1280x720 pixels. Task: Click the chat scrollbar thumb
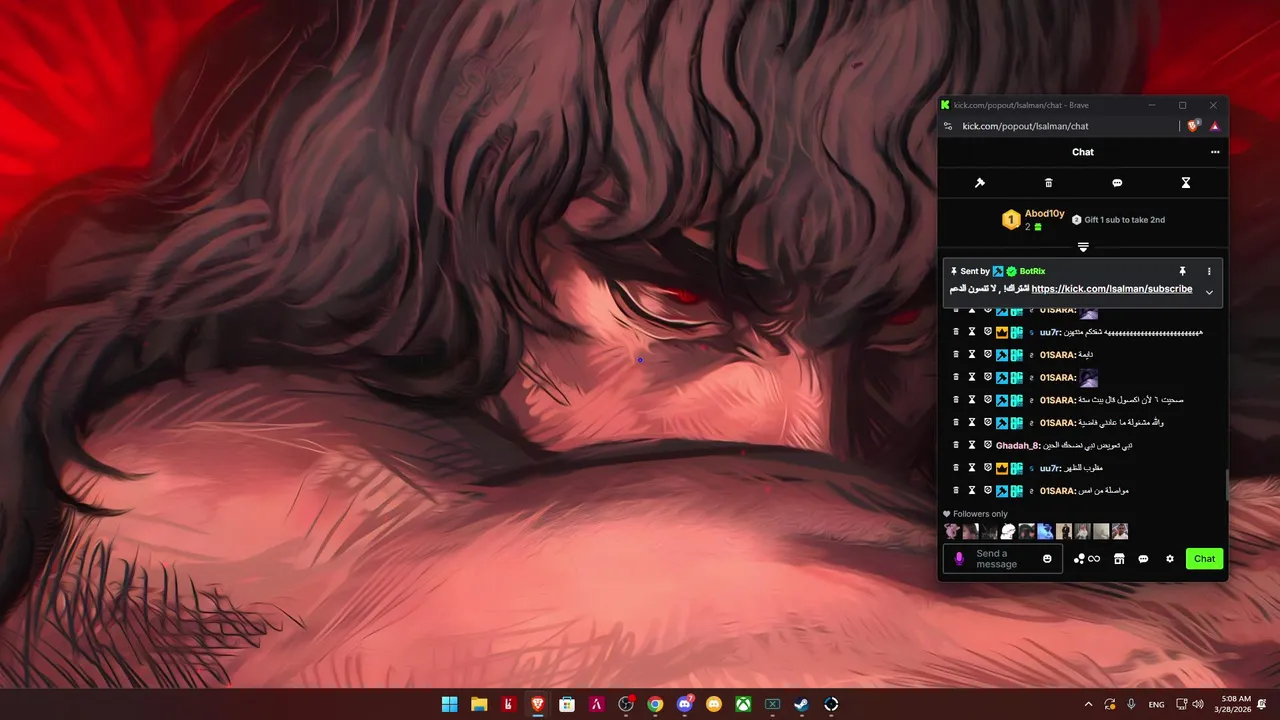tap(1228, 485)
